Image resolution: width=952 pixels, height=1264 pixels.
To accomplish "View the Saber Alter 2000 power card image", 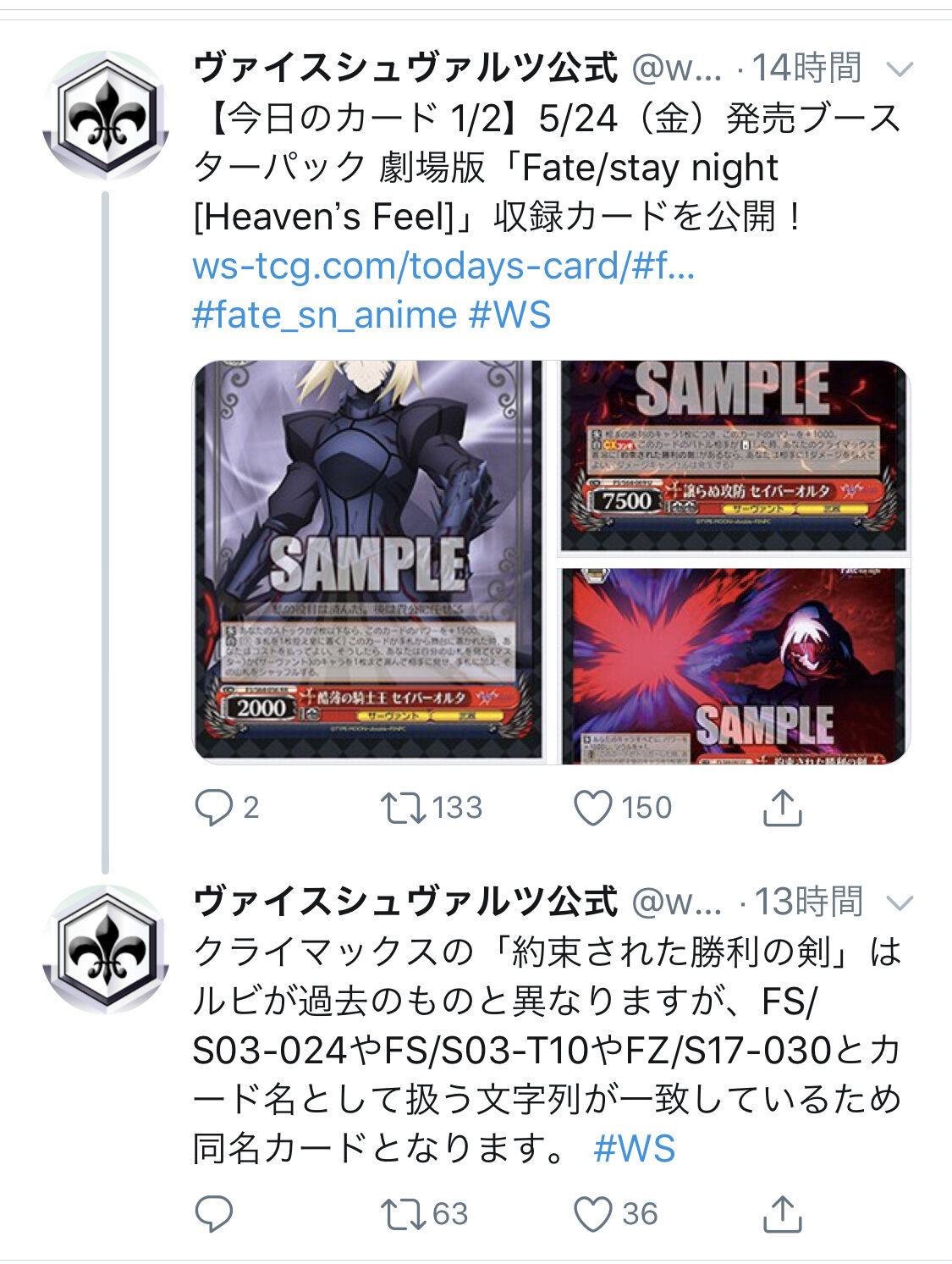I will click(x=369, y=562).
